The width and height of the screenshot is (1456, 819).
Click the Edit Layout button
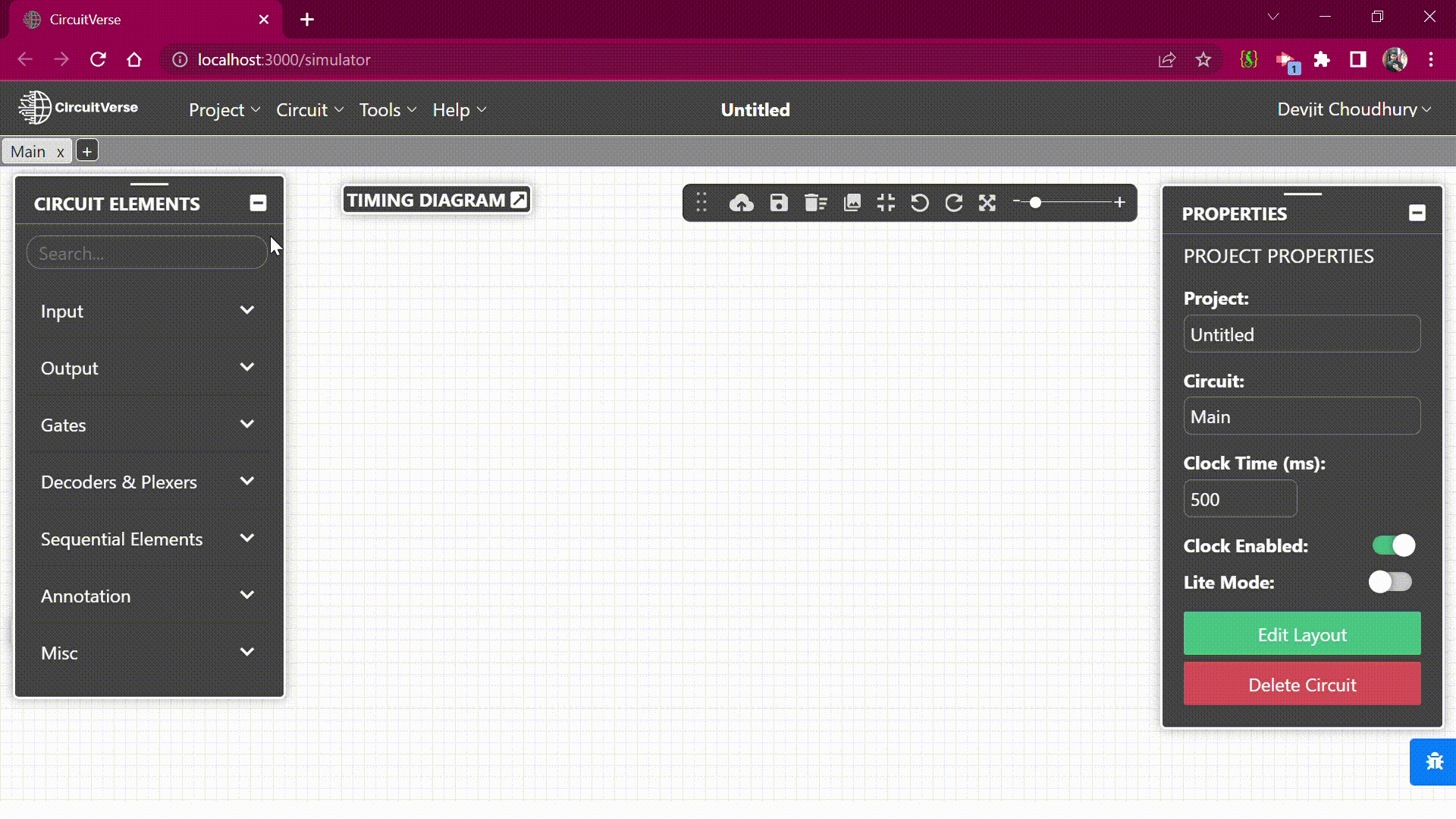point(1301,634)
